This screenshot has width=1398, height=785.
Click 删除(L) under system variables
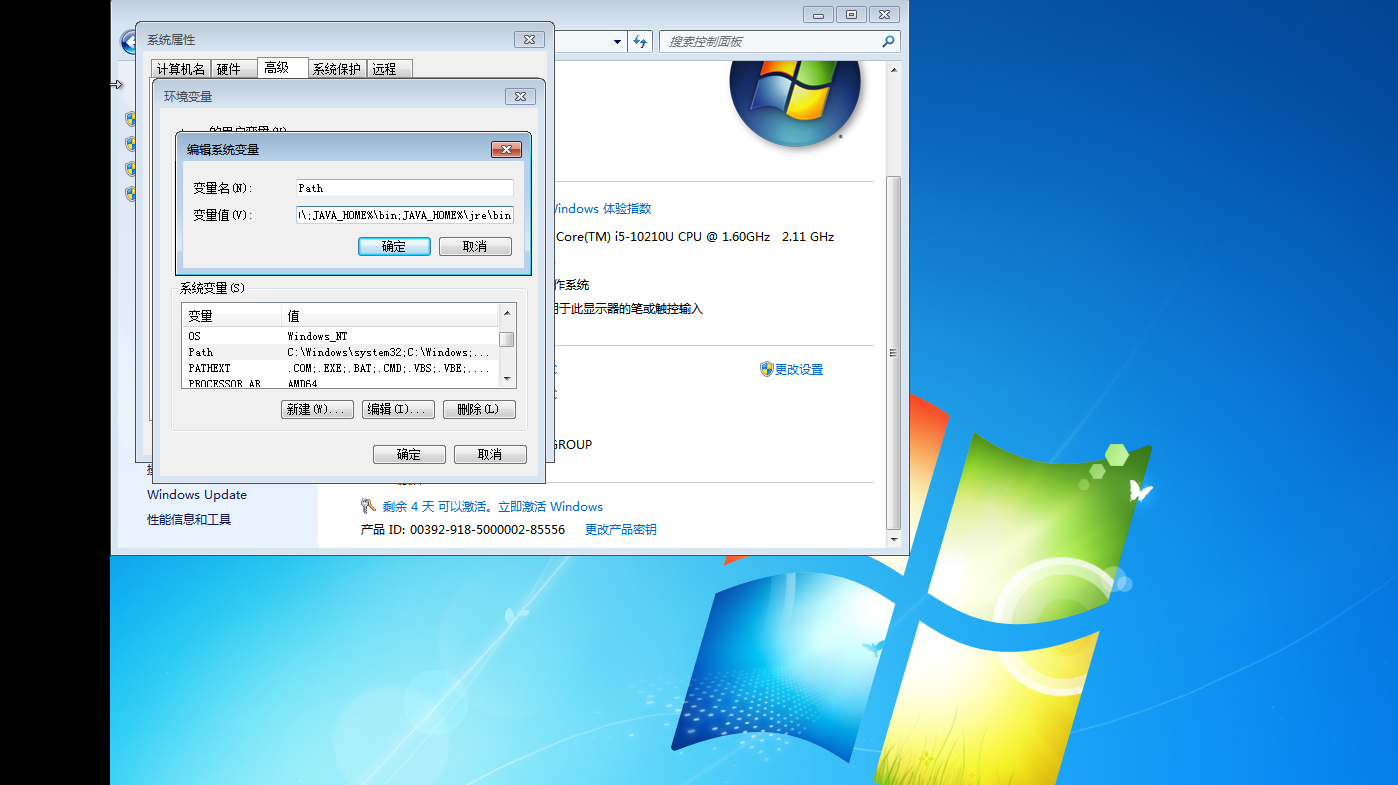(479, 409)
